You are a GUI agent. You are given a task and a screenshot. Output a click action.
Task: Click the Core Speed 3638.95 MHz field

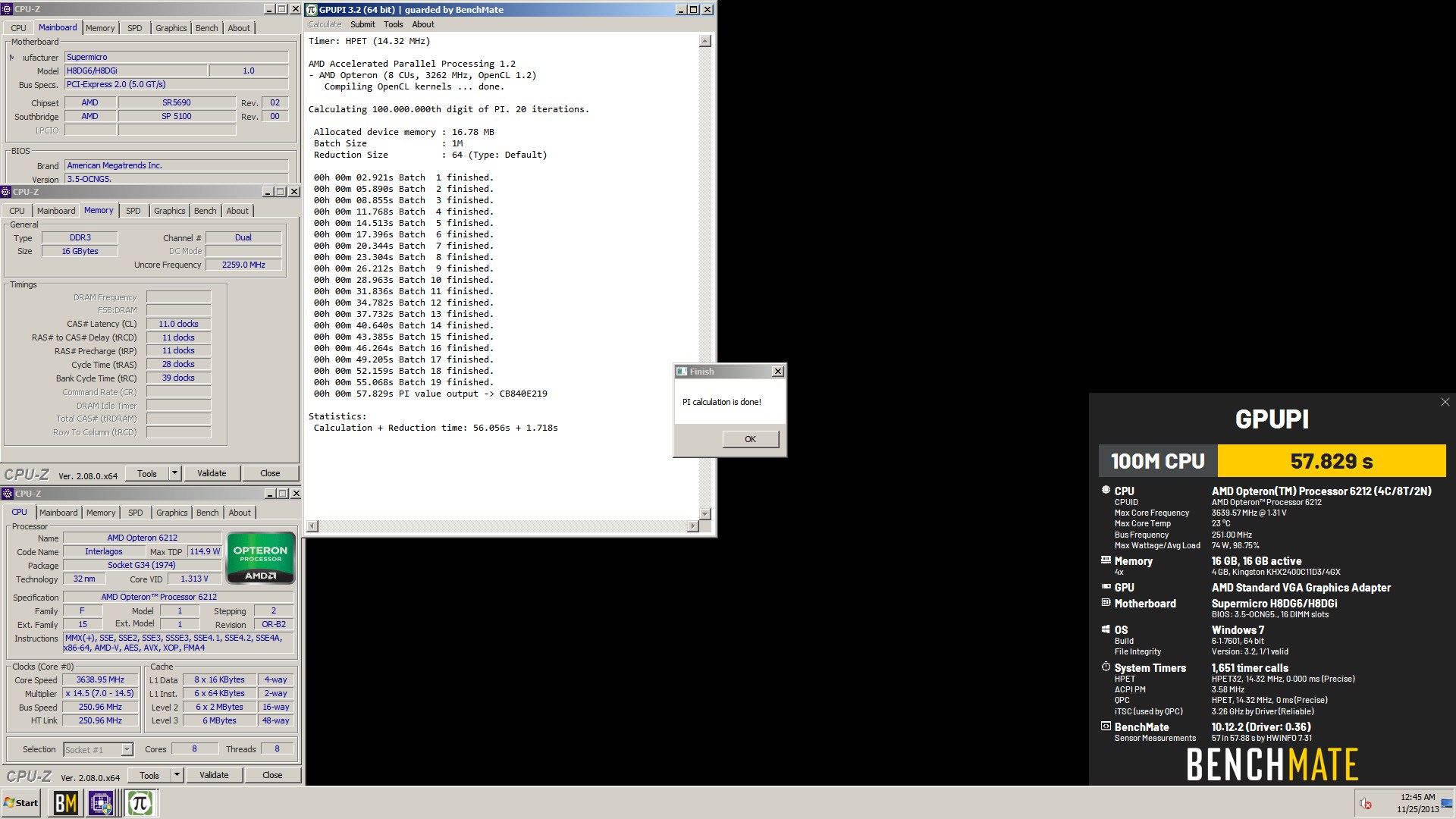tap(100, 679)
